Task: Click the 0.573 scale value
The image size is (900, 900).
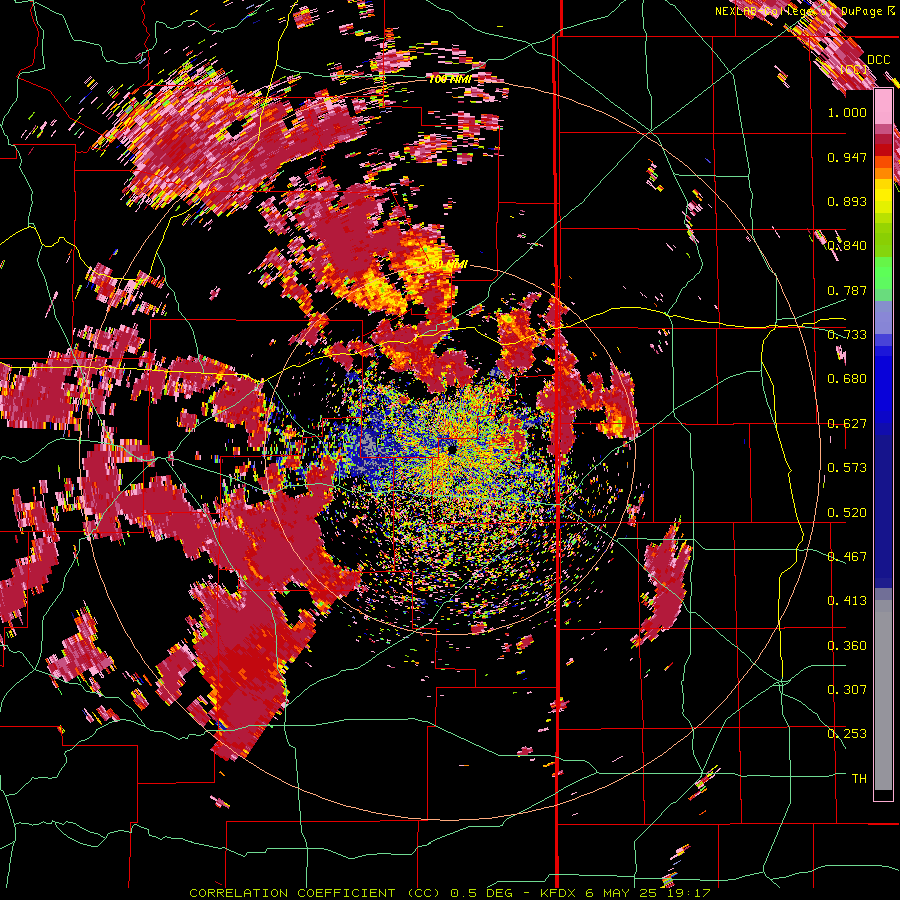Action: [847, 468]
